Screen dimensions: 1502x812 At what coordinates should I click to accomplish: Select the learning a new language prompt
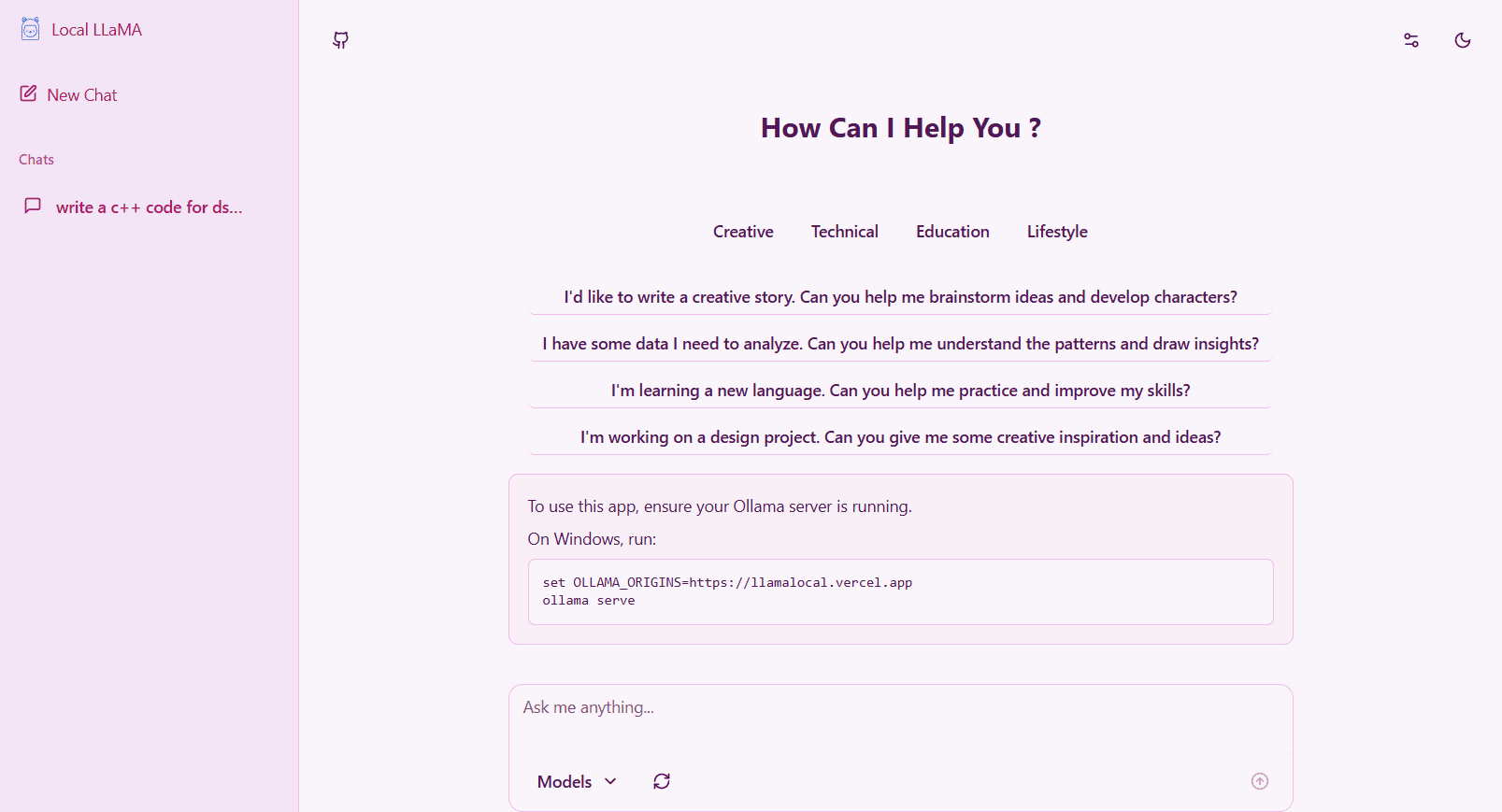[901, 391]
